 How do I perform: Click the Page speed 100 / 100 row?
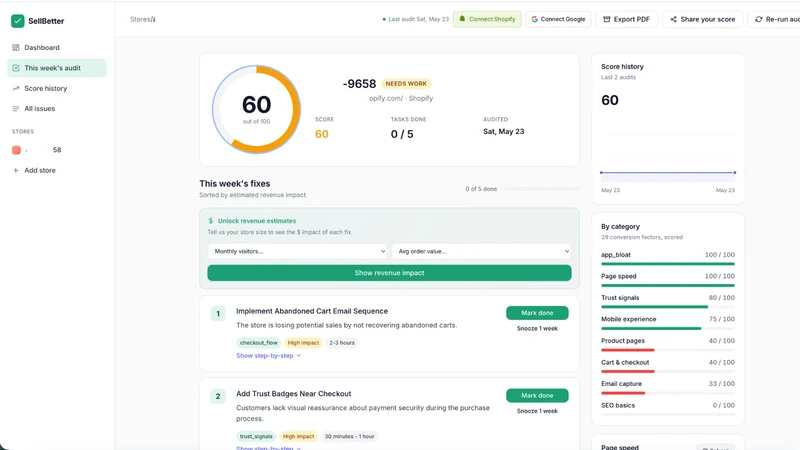click(668, 279)
